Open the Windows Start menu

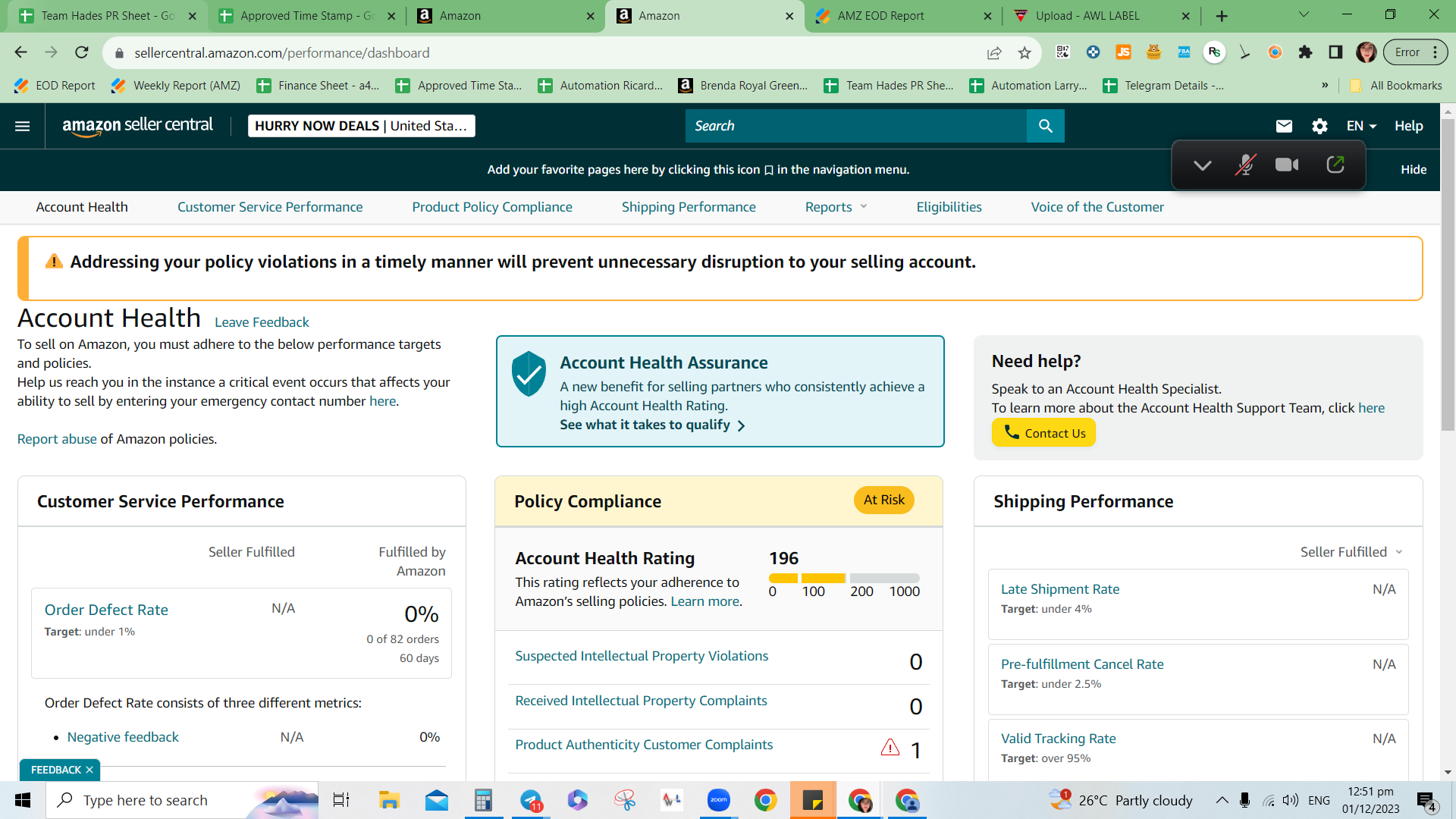click(x=23, y=800)
